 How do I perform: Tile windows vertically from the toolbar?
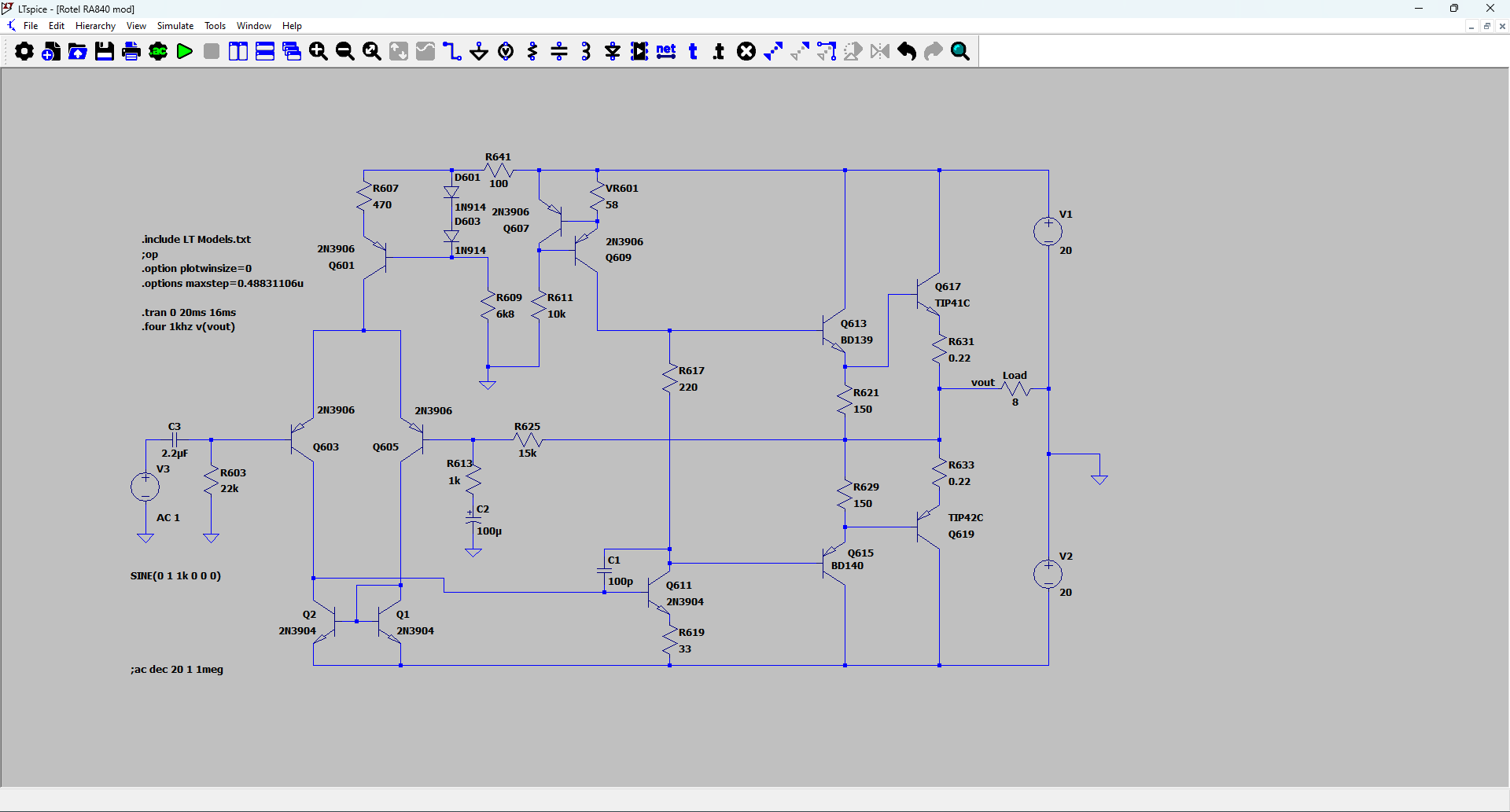pyautogui.click(x=238, y=52)
